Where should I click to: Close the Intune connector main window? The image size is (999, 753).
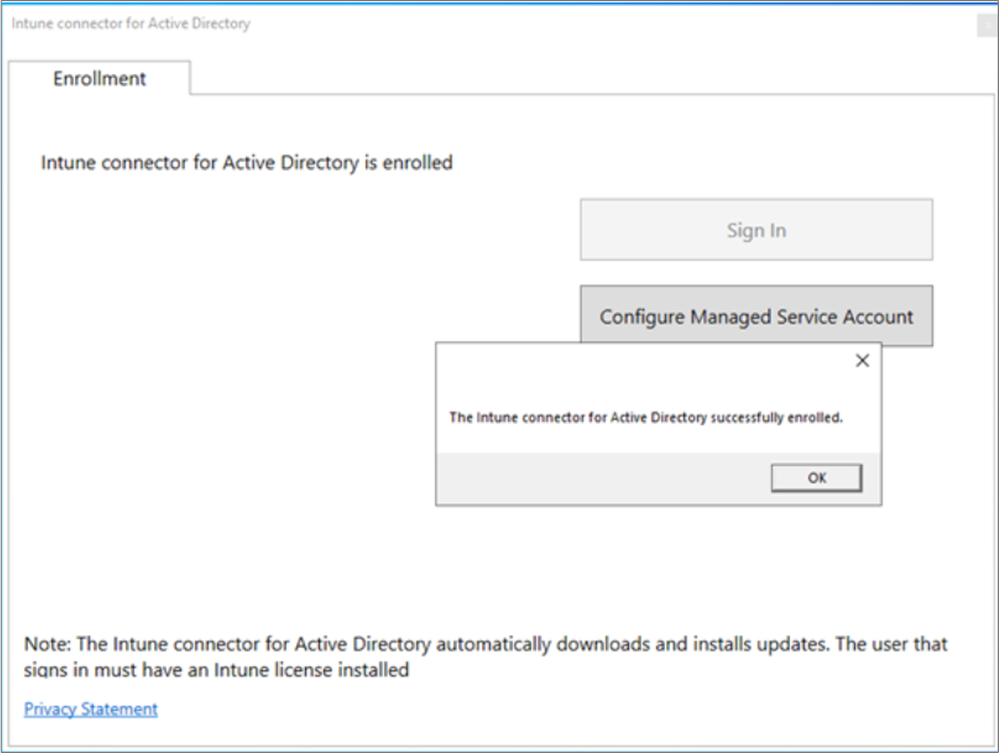click(x=988, y=25)
